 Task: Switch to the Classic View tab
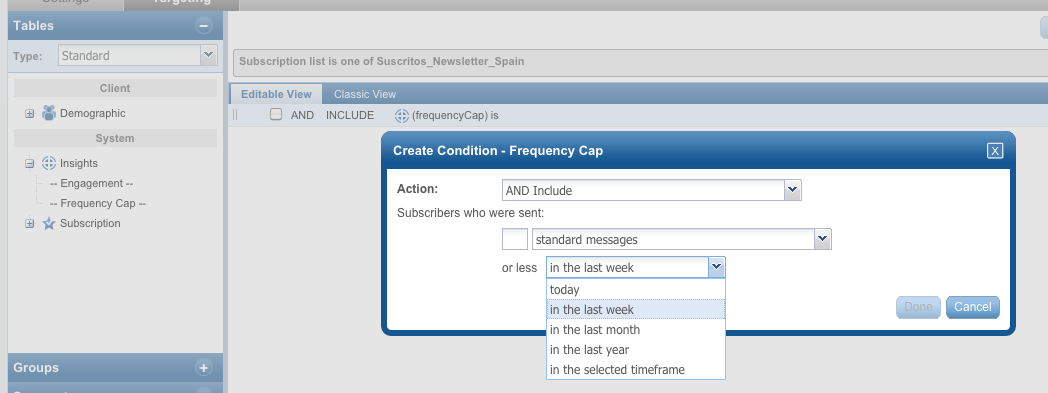pyautogui.click(x=365, y=94)
